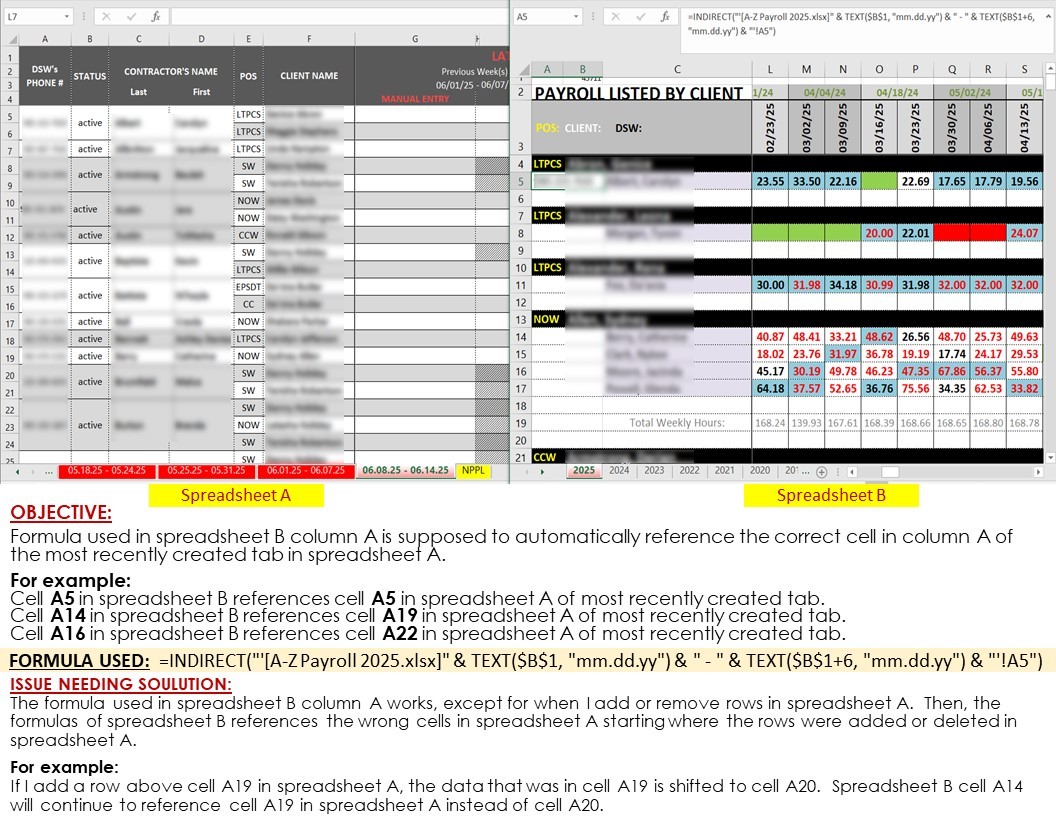Click the horizontal scrollbar thumb in Spreadsheet B
Image resolution: width=1056 pixels, height=816 pixels.
click(x=889, y=470)
